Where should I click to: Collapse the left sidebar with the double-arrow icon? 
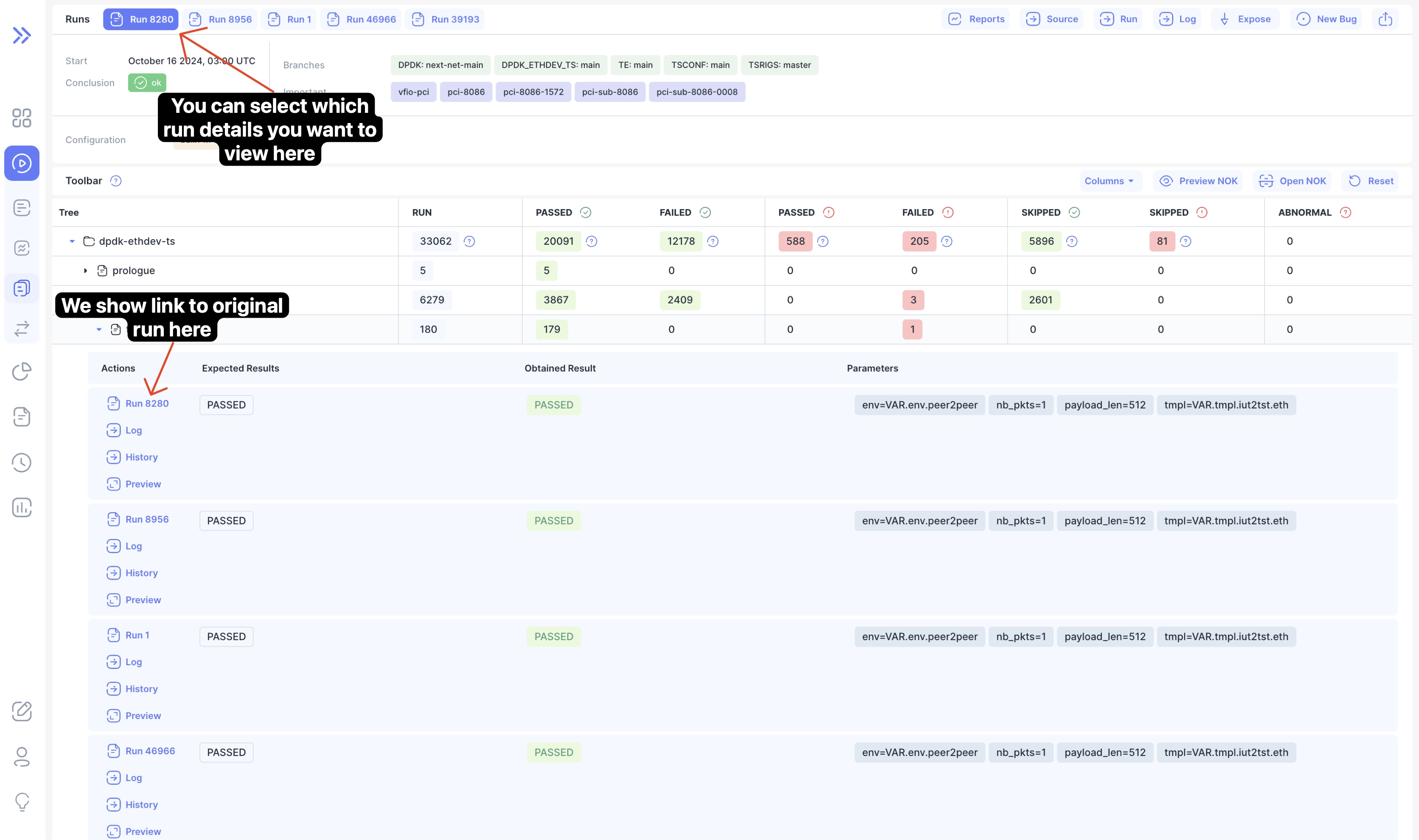click(x=22, y=35)
